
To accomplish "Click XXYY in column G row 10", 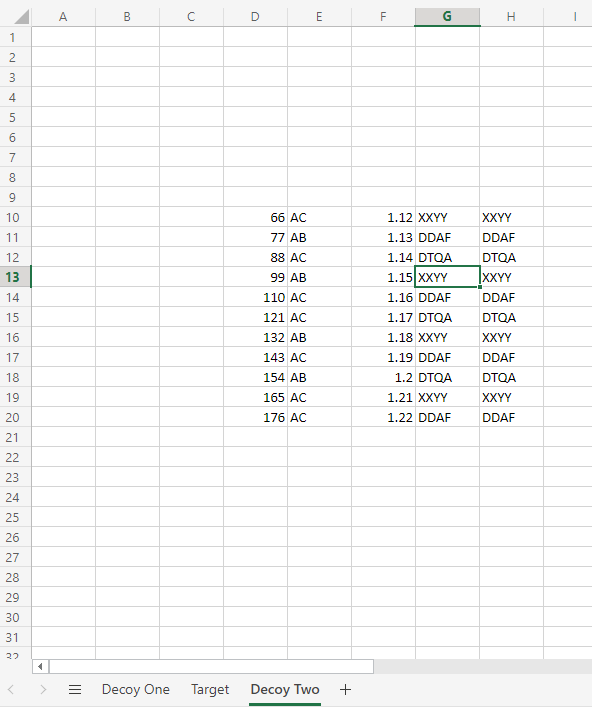I will pyautogui.click(x=447, y=217).
